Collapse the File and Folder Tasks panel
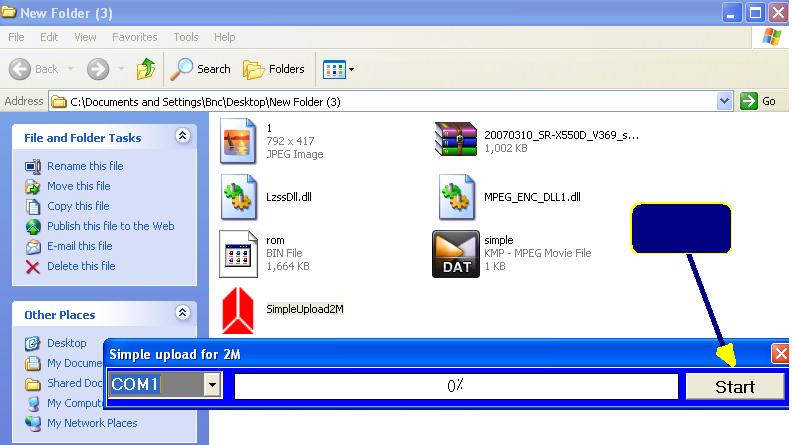This screenshot has height=445, width=792. (x=182, y=137)
